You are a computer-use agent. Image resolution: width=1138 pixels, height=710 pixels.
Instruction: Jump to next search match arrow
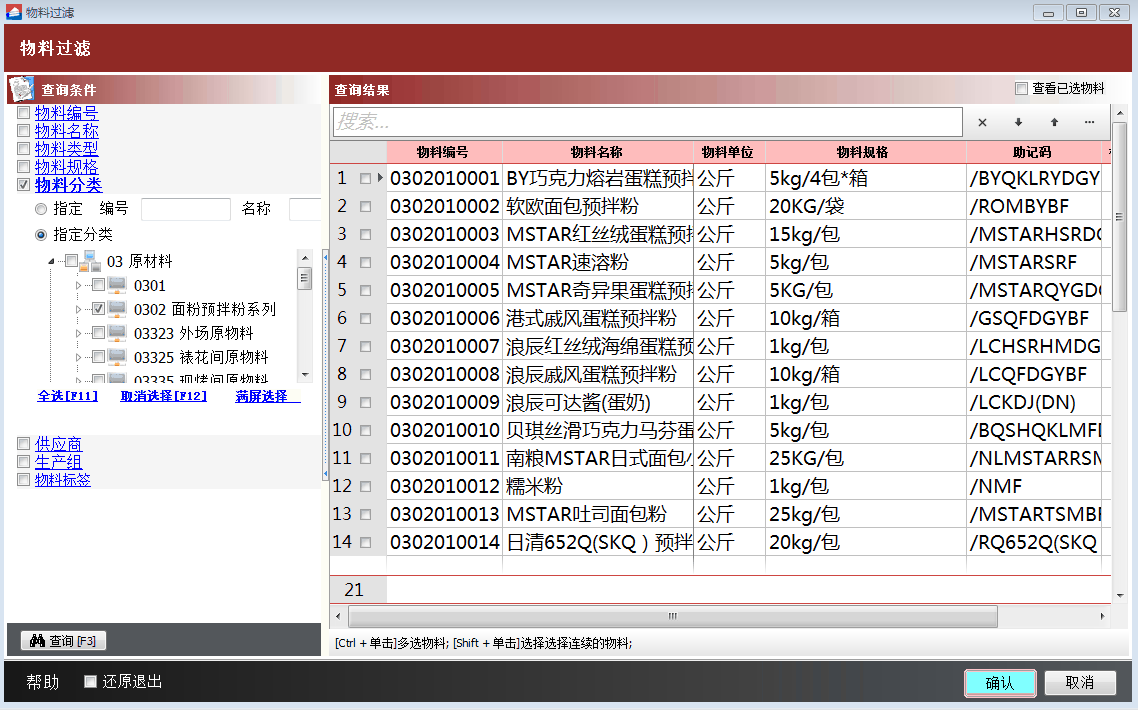1018,123
